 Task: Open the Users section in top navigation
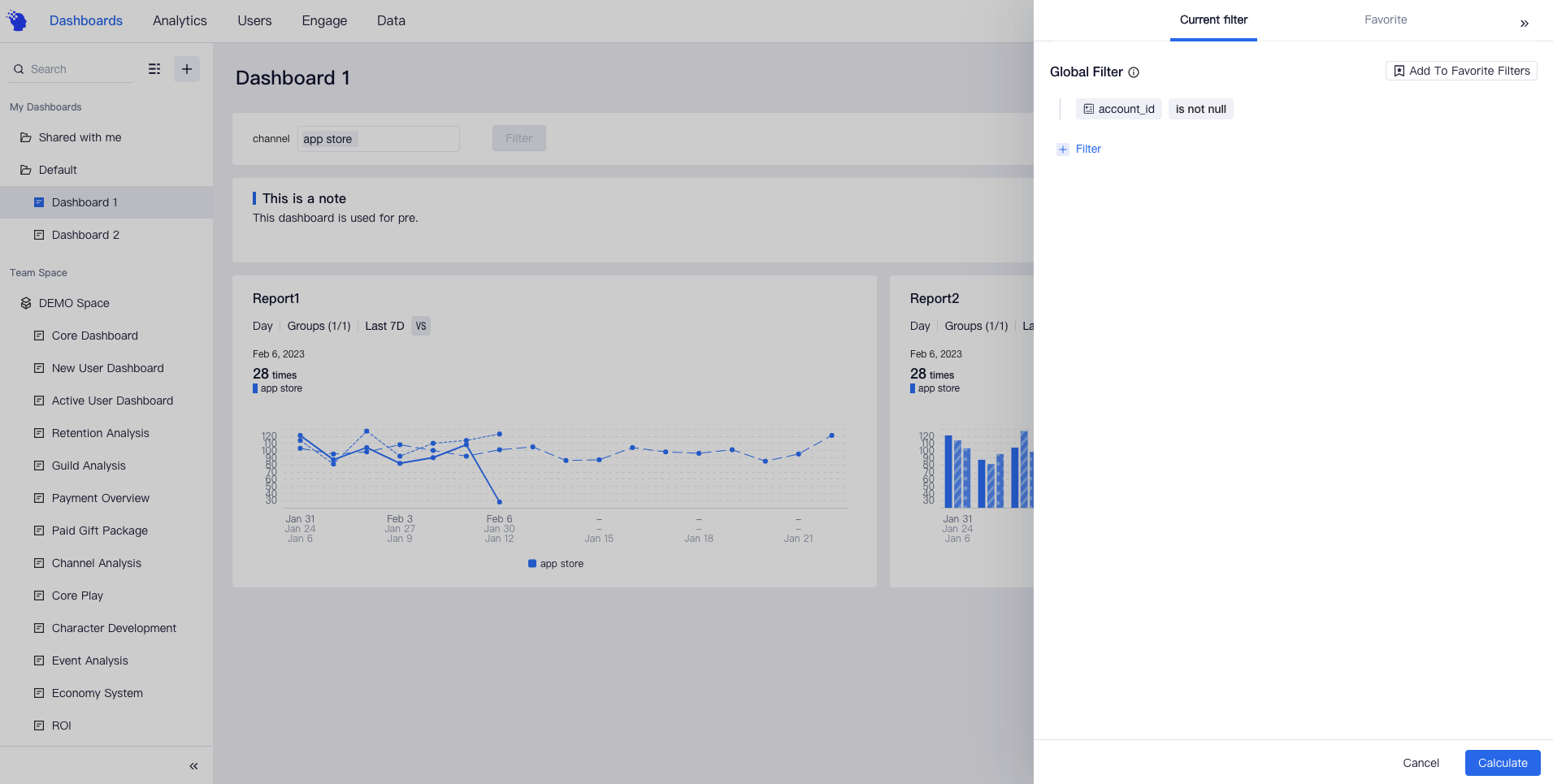254,20
